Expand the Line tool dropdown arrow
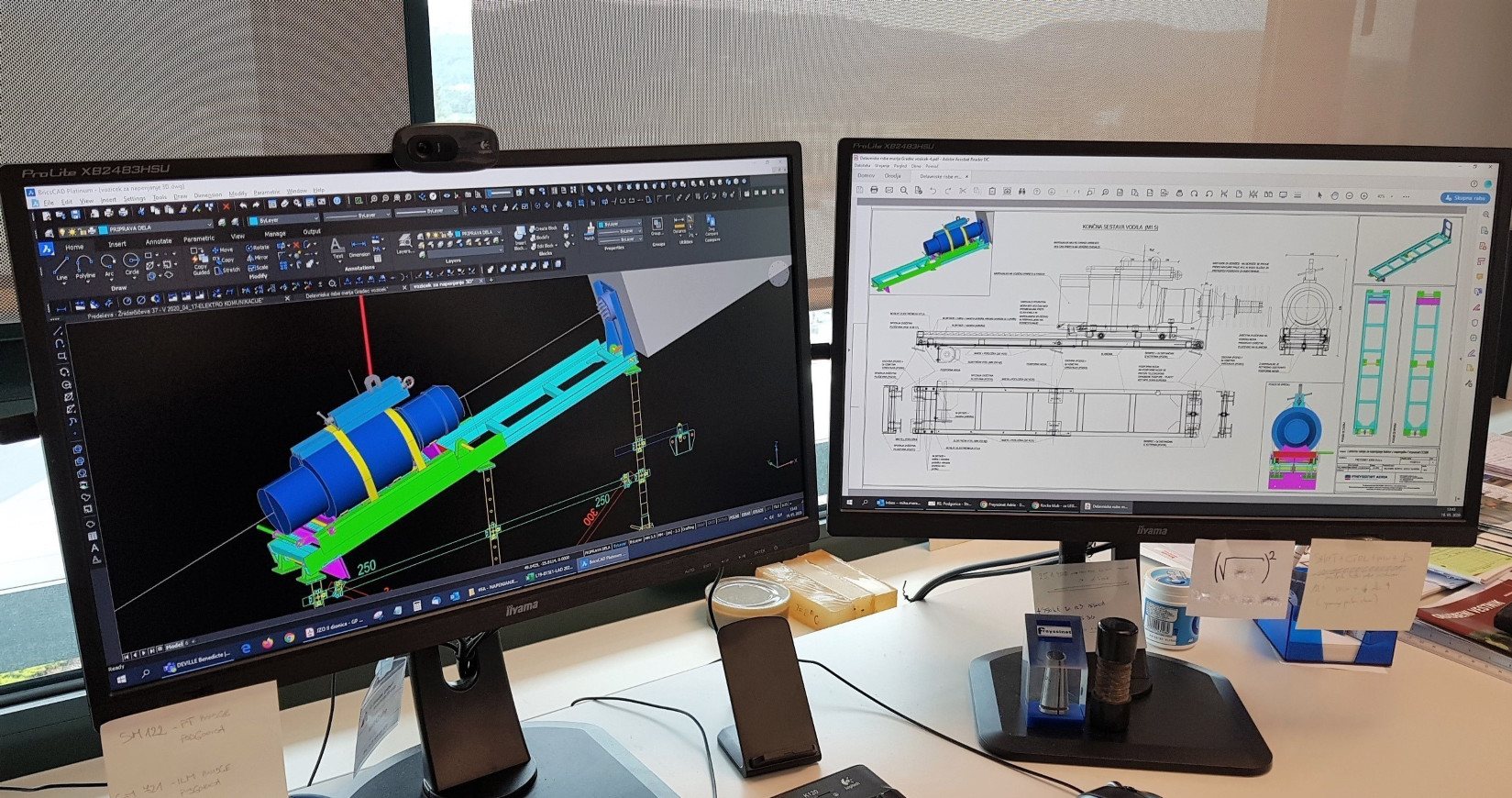 63,283
